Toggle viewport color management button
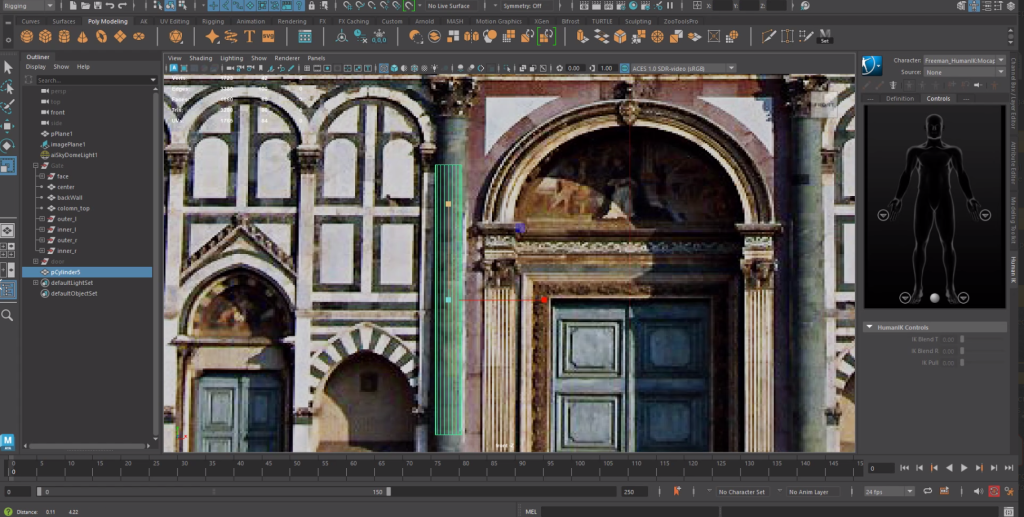 tap(624, 68)
